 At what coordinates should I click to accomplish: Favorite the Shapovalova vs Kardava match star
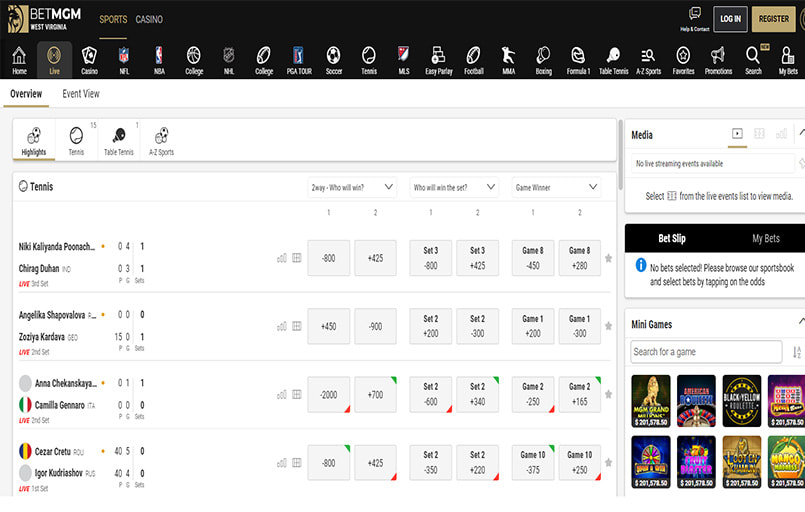[x=608, y=326]
